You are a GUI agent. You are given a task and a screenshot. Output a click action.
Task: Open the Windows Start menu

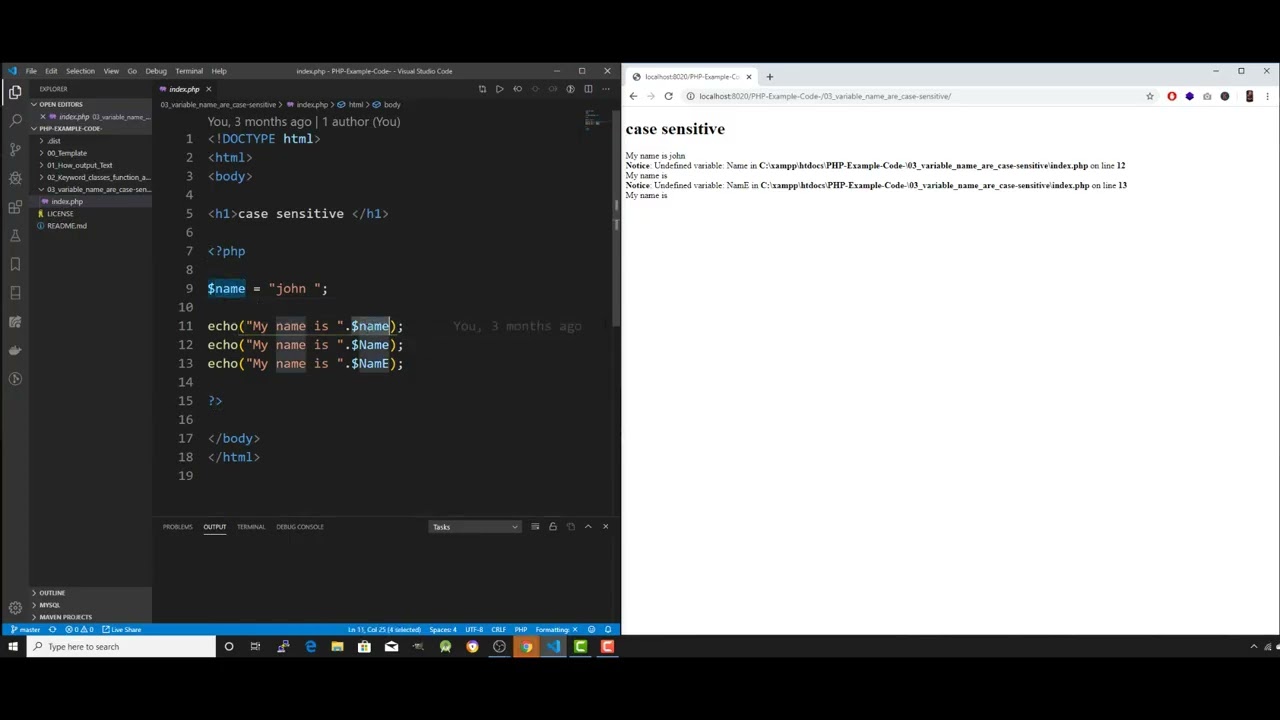pos(12,647)
